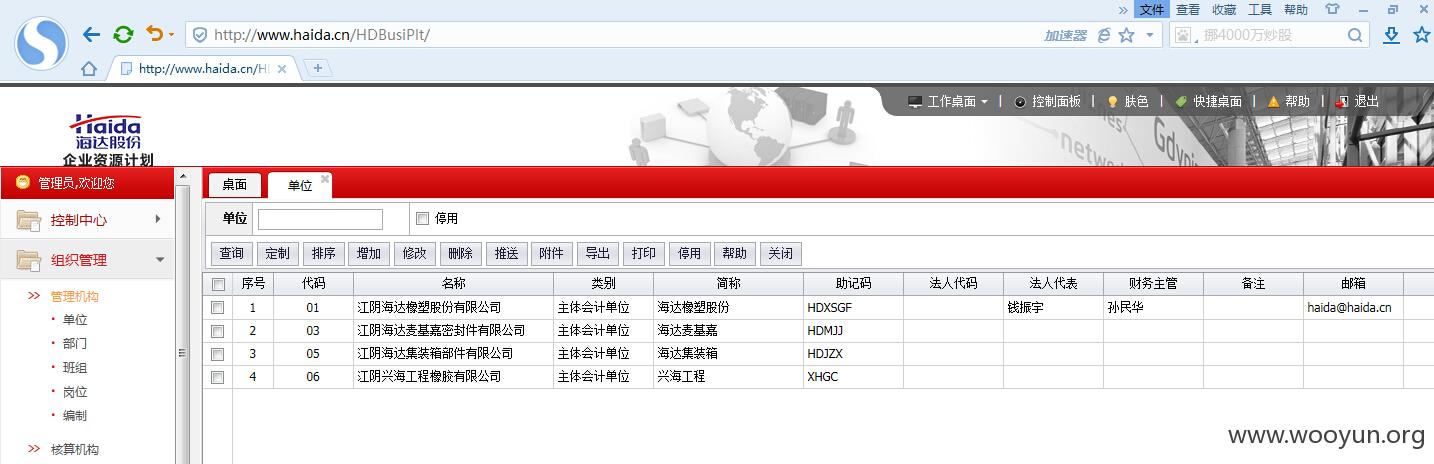
Task: Close the haida.cn browser tab
Action: pyautogui.click(x=282, y=69)
